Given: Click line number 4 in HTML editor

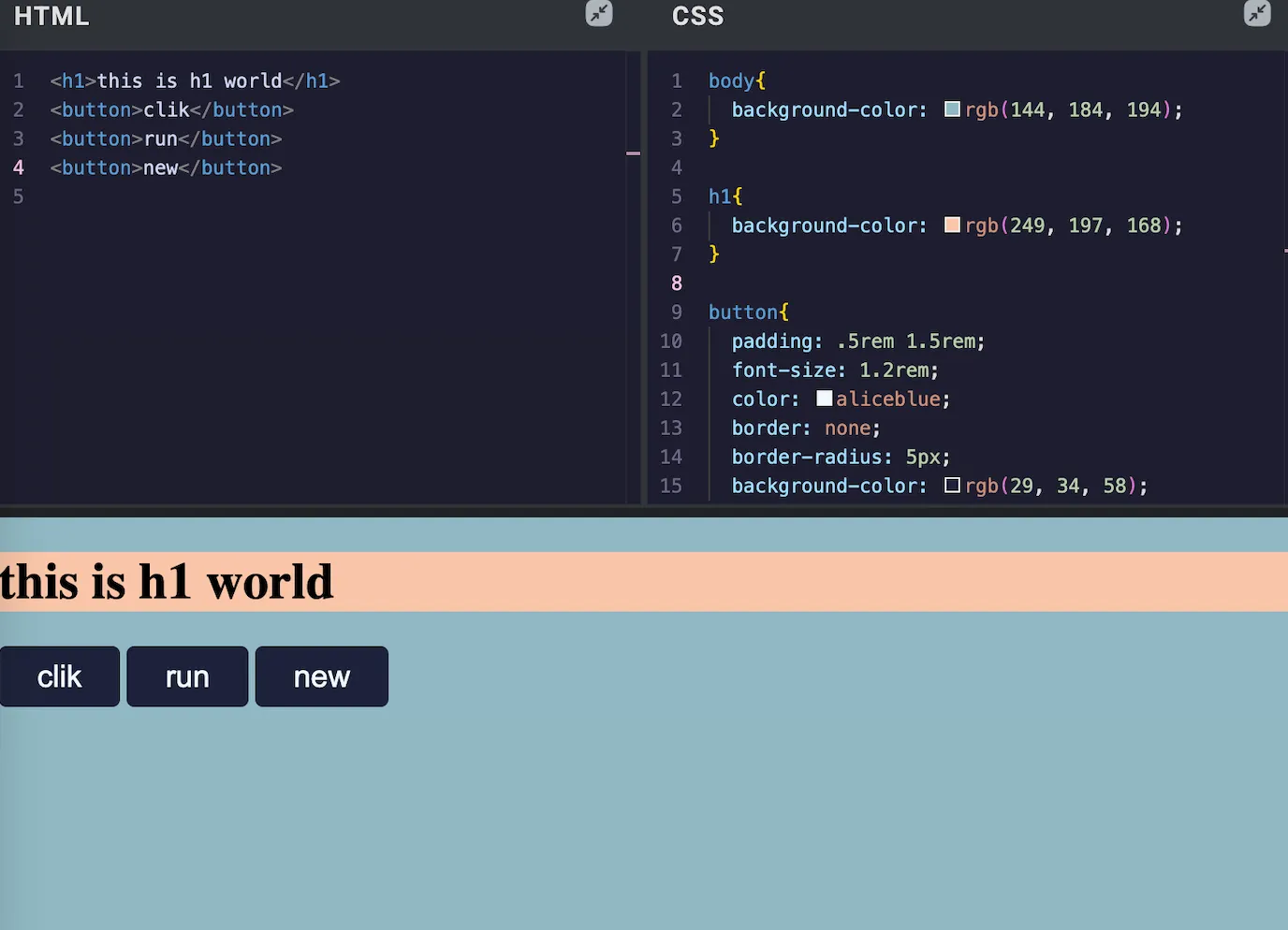Looking at the screenshot, I should (x=18, y=167).
